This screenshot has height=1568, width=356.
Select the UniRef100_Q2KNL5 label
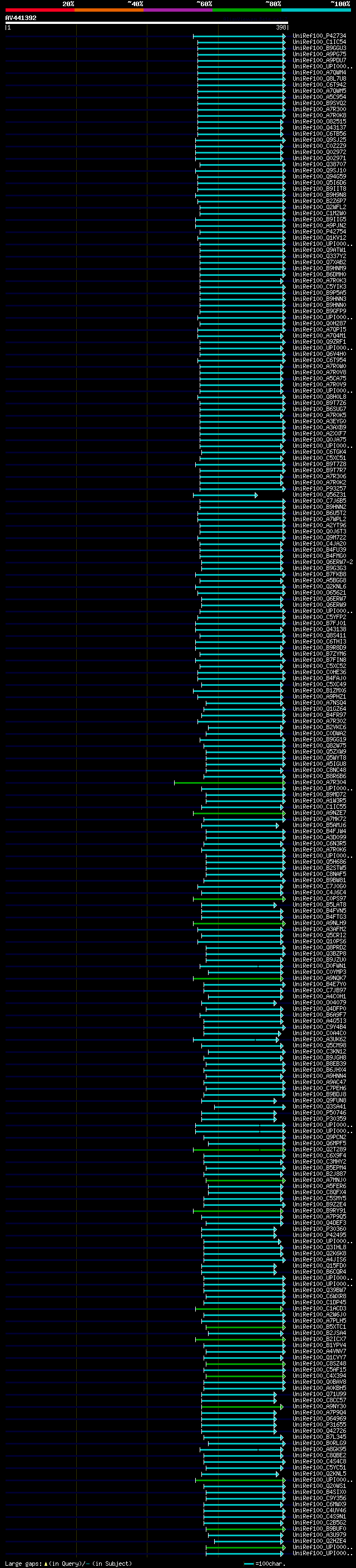point(319,1473)
